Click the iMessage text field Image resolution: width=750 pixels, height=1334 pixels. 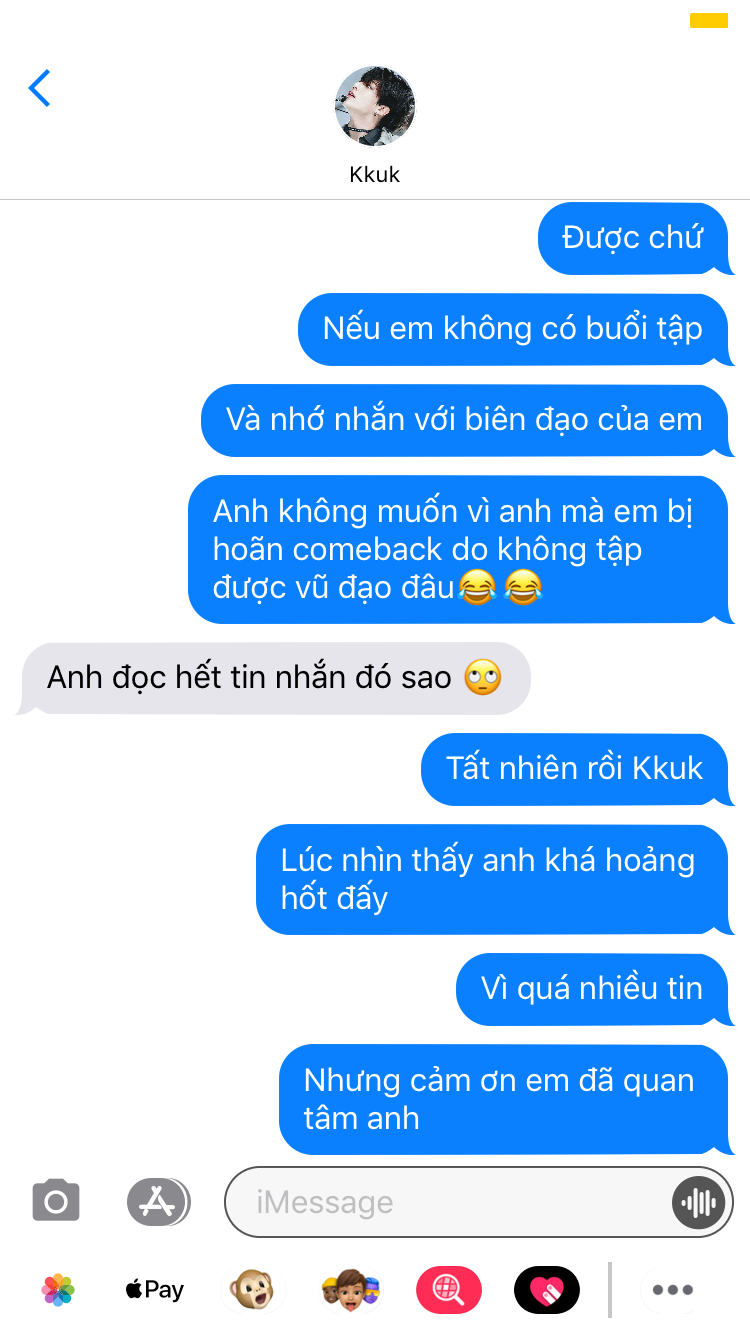coord(479,1202)
